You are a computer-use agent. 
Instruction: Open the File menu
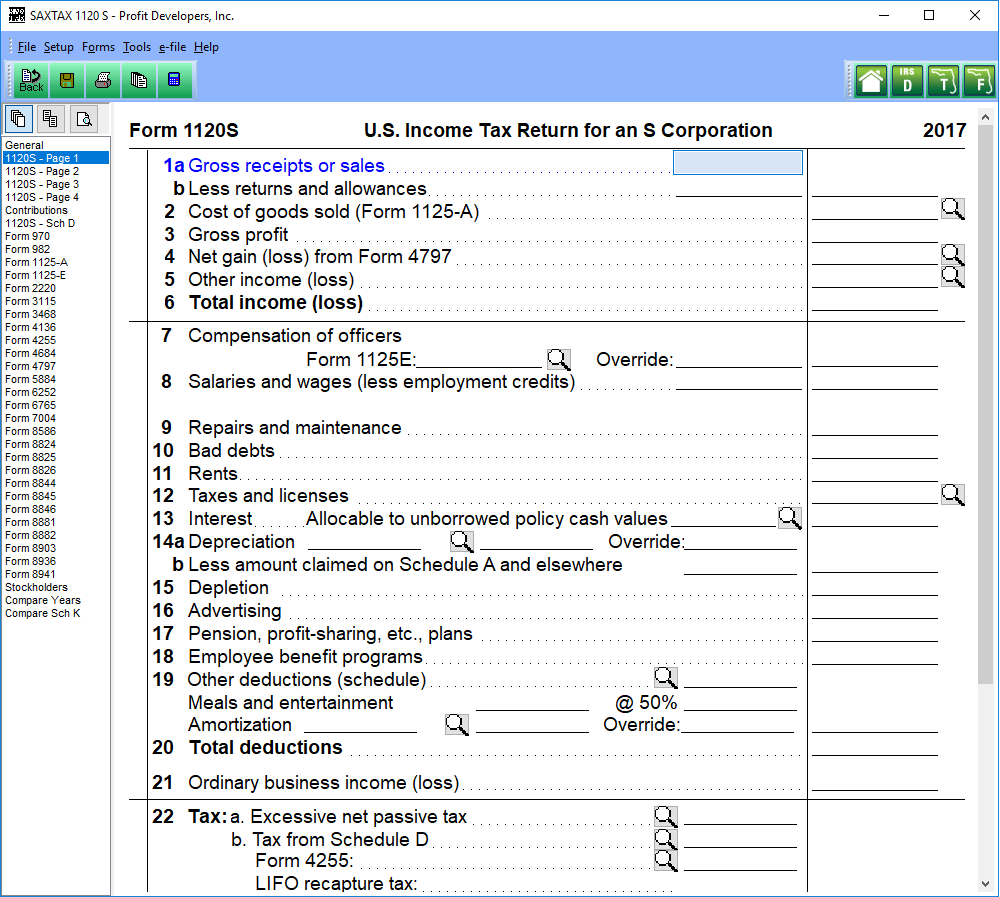click(27, 47)
